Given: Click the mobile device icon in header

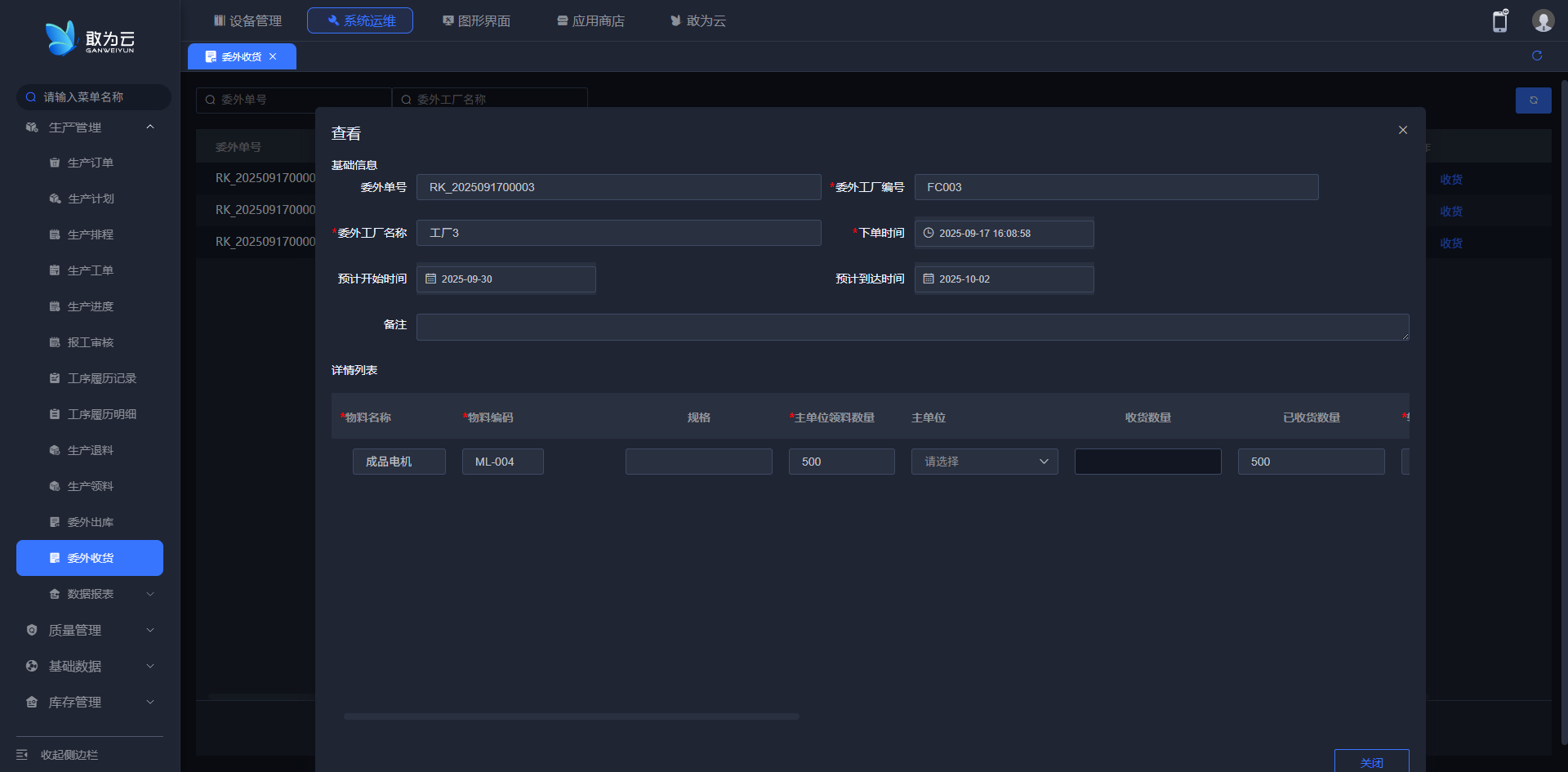Looking at the screenshot, I should 1499,21.
